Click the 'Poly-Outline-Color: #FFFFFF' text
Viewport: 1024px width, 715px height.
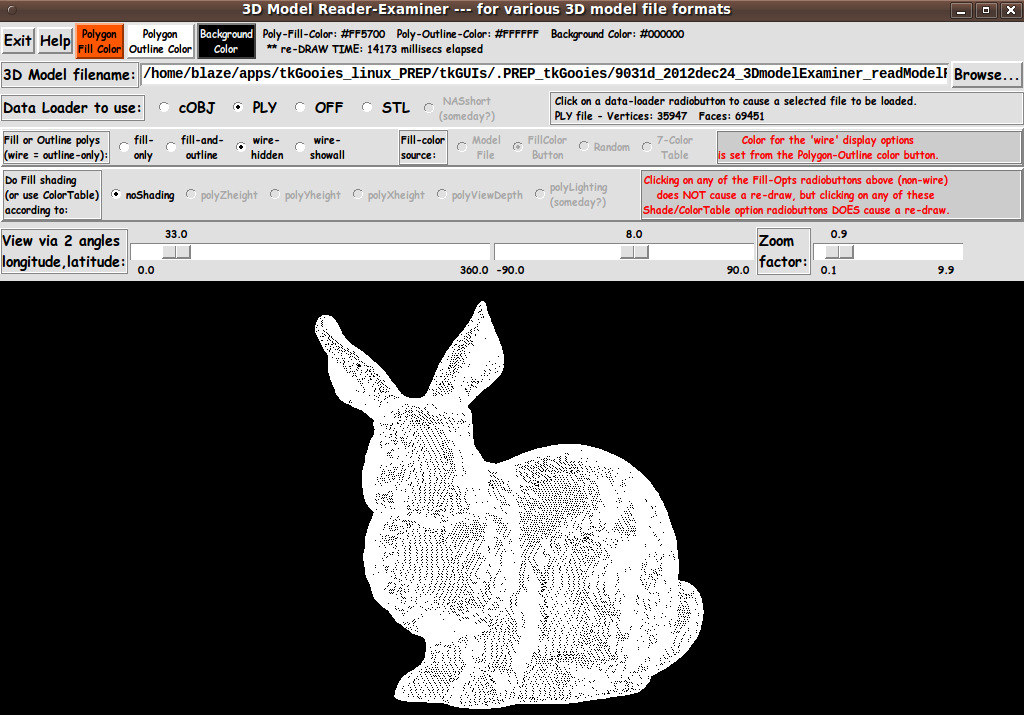(x=468, y=34)
